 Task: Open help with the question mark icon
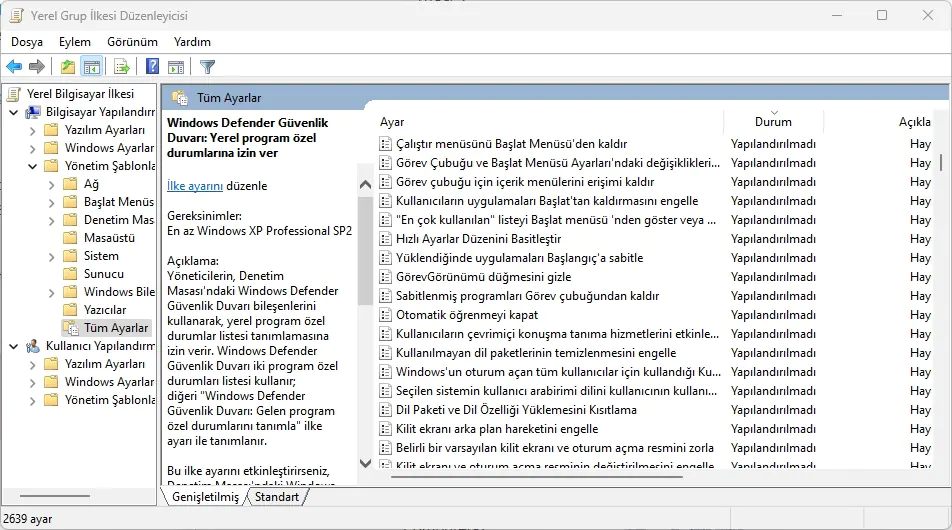152,66
